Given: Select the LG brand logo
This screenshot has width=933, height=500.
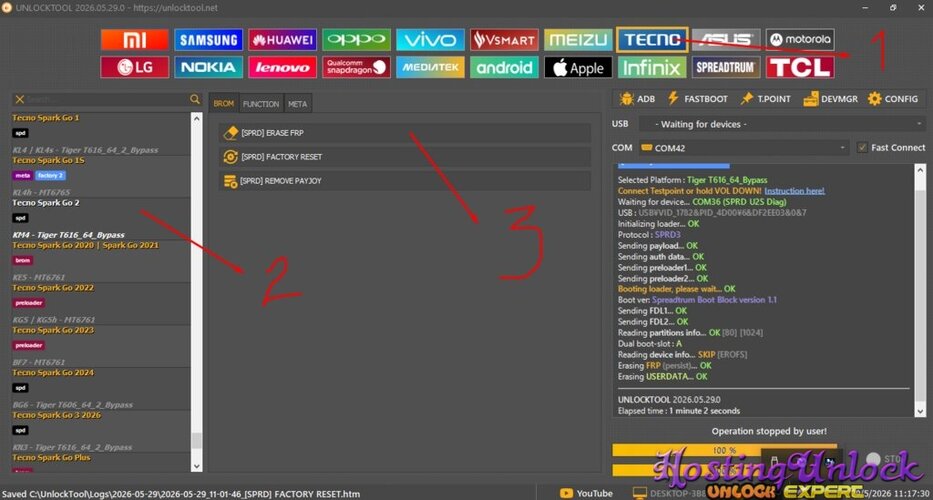Looking at the screenshot, I should (134, 67).
